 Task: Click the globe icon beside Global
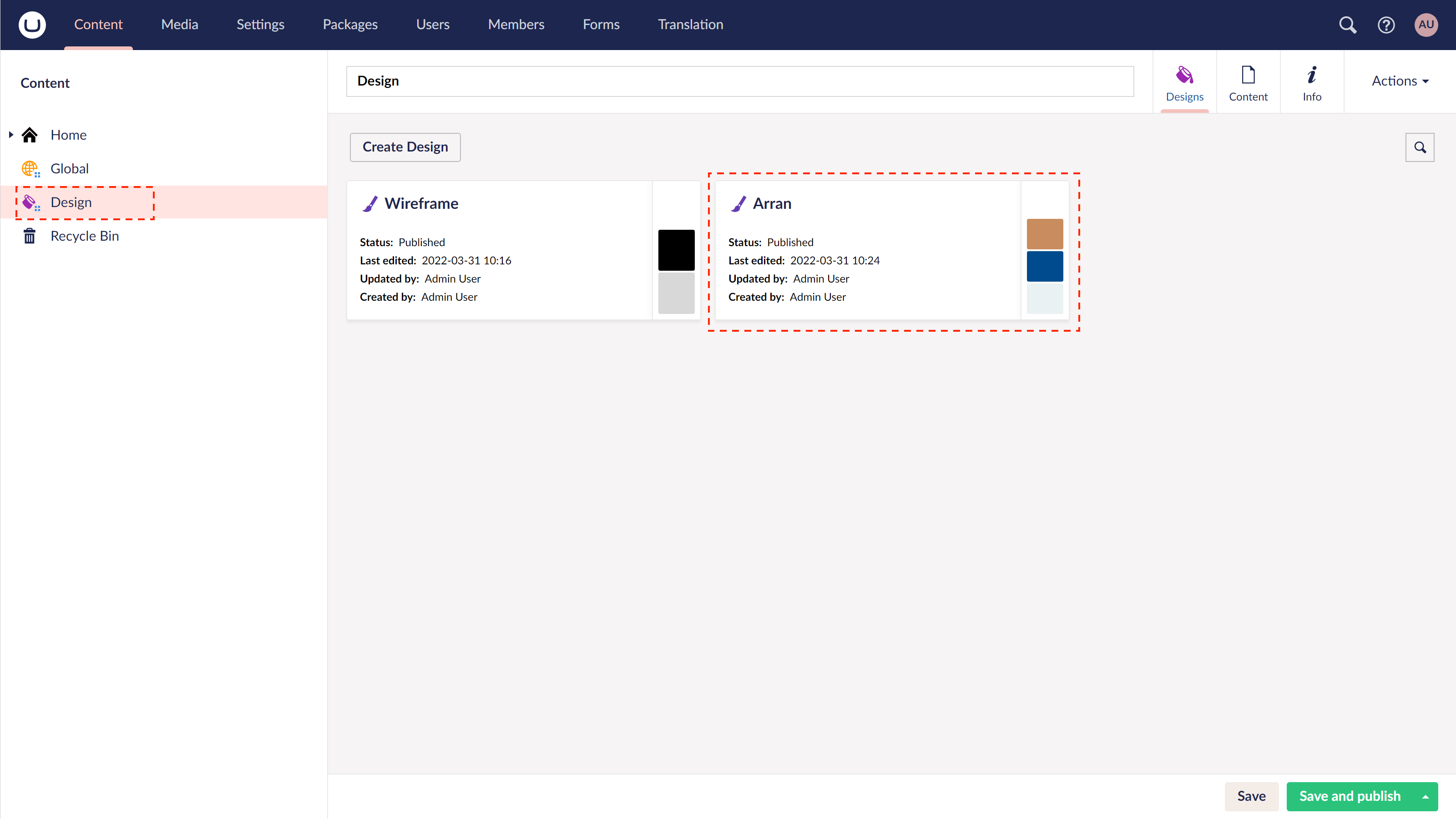coord(30,168)
